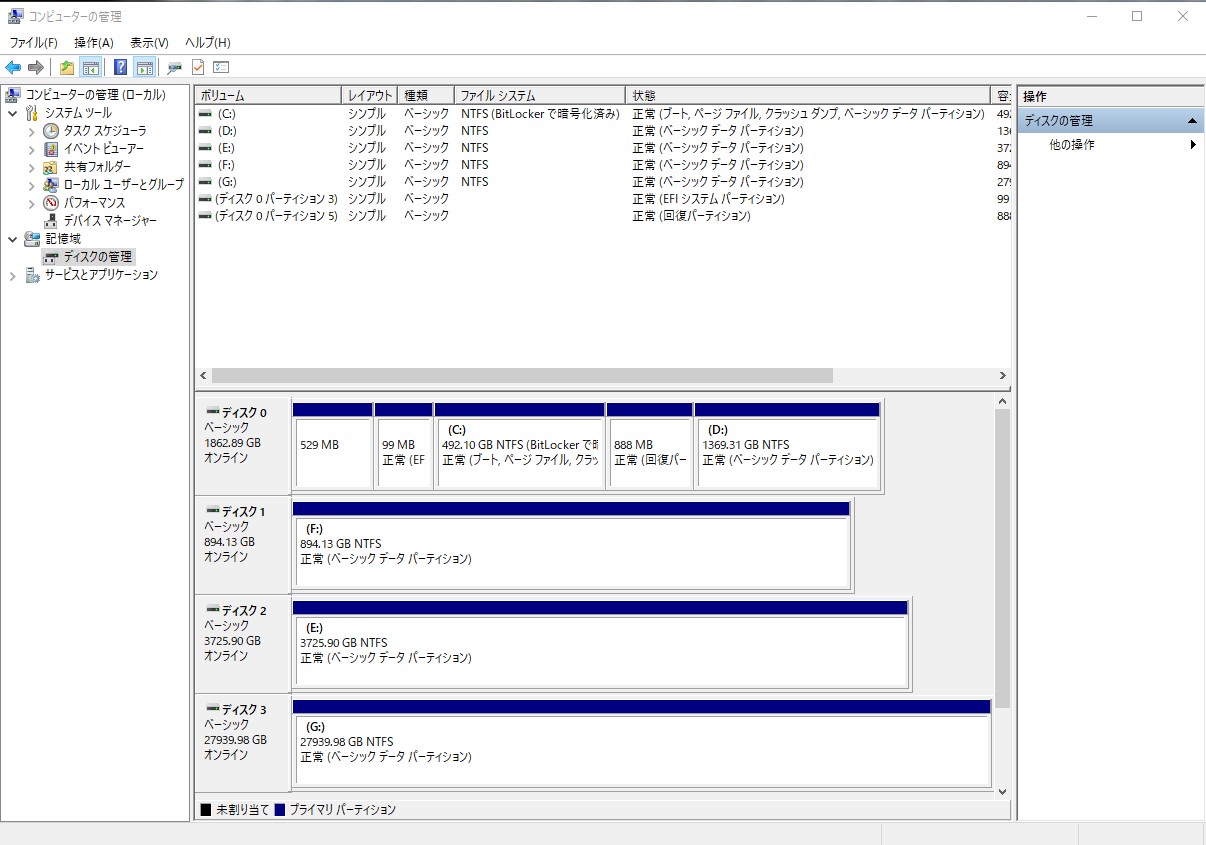Click the disk connect toolbar icon

(174, 67)
